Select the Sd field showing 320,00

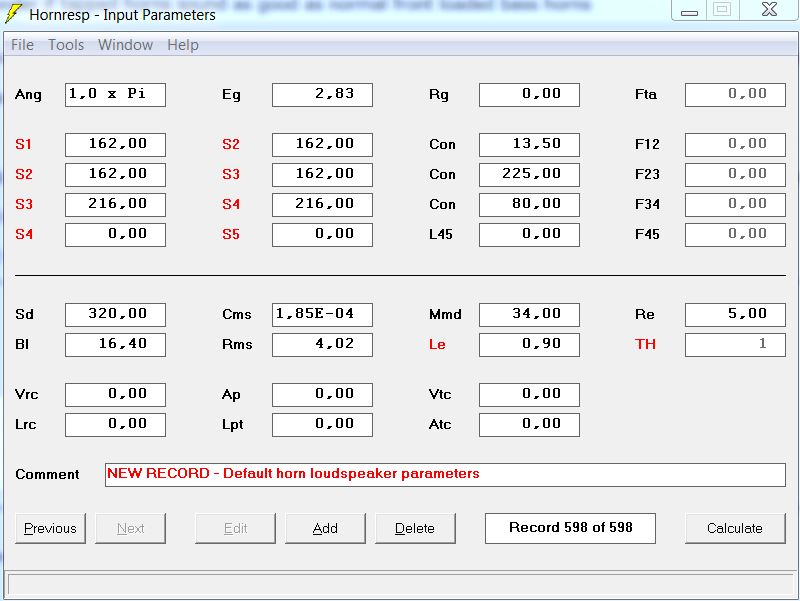[x=115, y=315]
